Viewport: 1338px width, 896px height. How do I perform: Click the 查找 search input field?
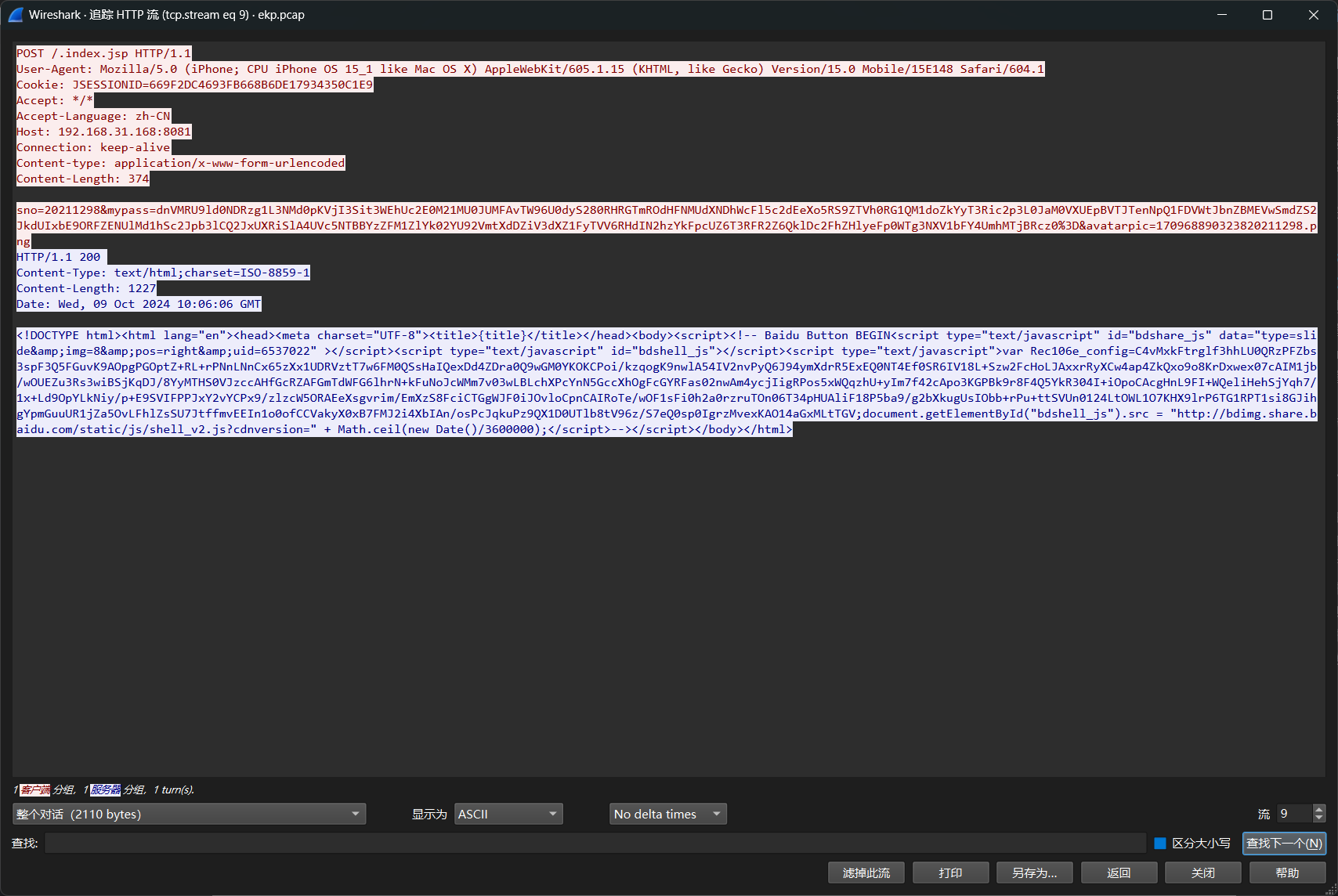point(595,844)
